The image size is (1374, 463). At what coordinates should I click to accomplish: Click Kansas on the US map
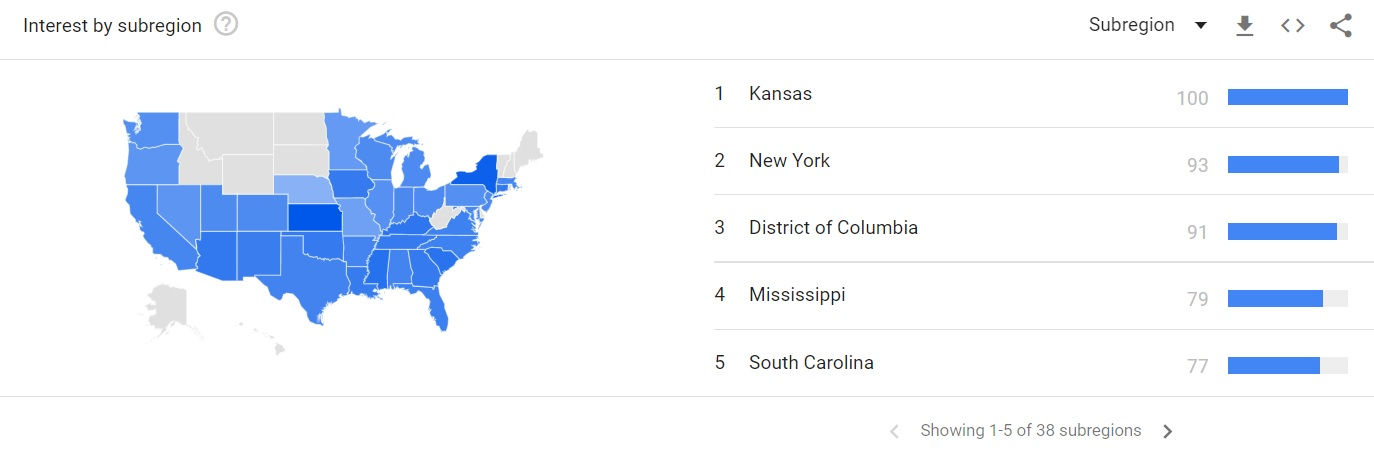click(x=313, y=217)
